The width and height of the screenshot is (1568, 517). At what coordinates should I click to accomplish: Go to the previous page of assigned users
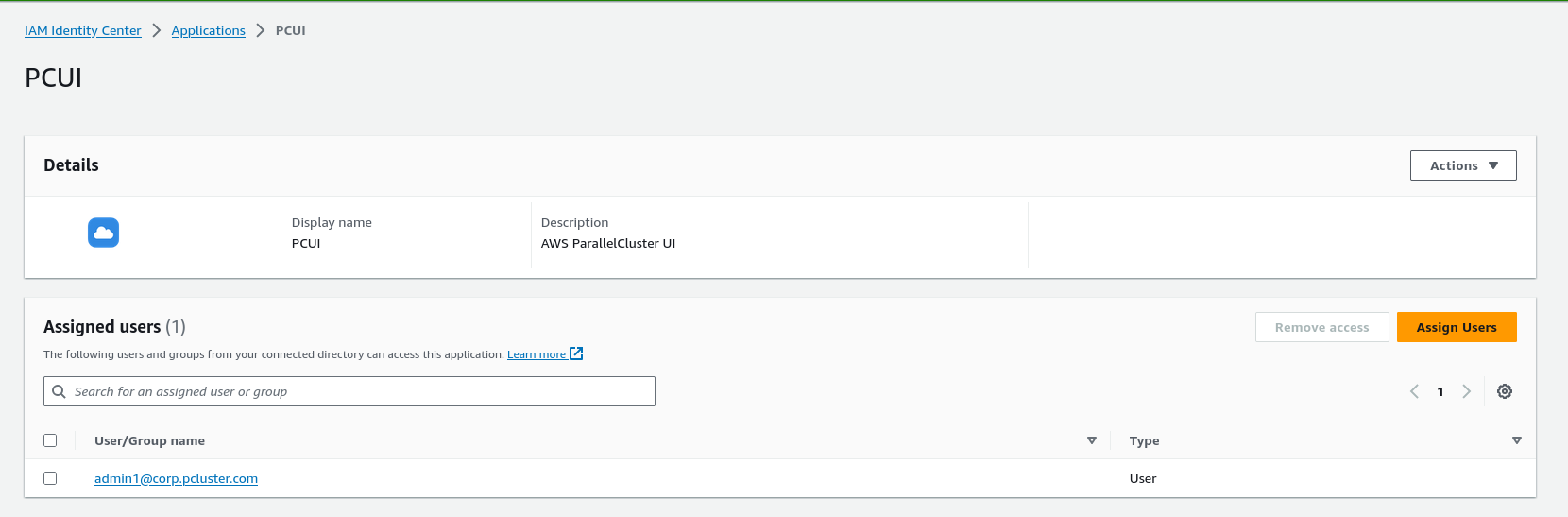click(x=1414, y=391)
